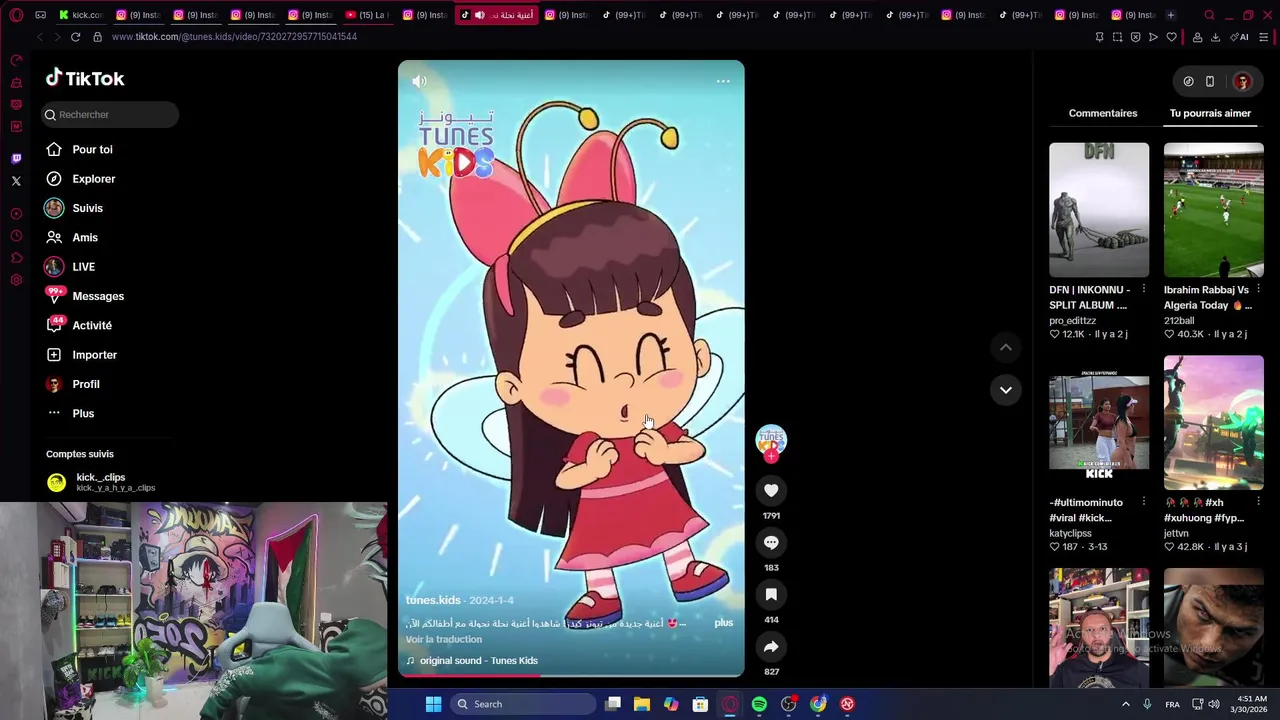Open 212ball profile link
1280x720 pixels.
click(1180, 321)
